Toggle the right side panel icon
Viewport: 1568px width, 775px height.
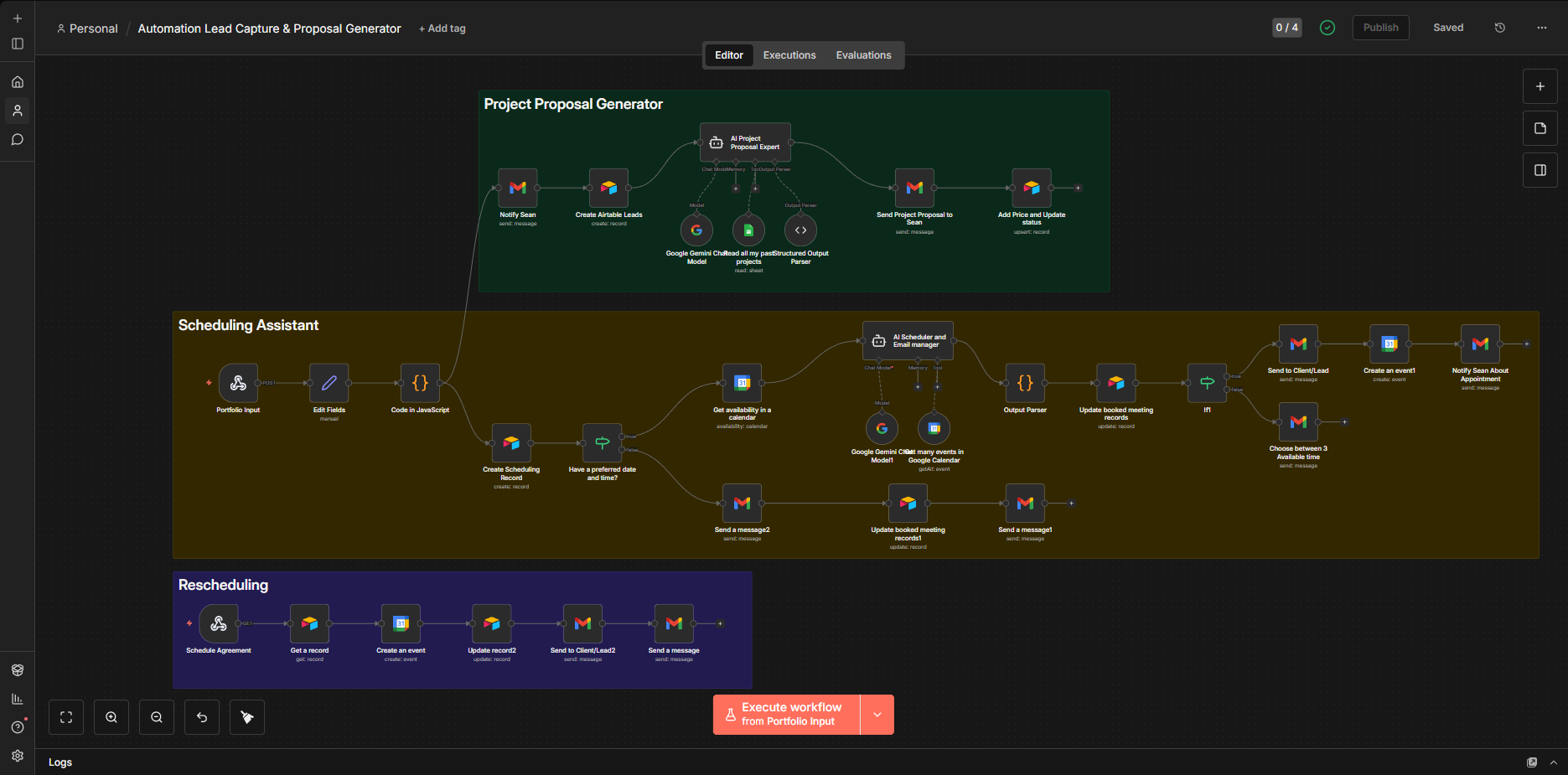click(1540, 170)
